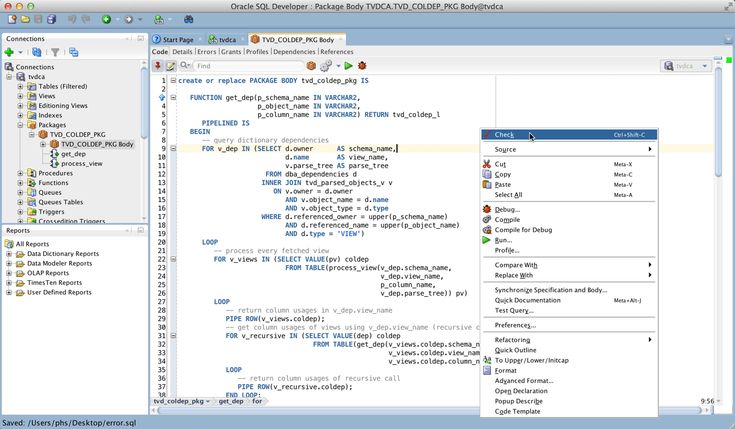
Task: Collapse the FOR loop fold at line 9
Action: point(173,149)
